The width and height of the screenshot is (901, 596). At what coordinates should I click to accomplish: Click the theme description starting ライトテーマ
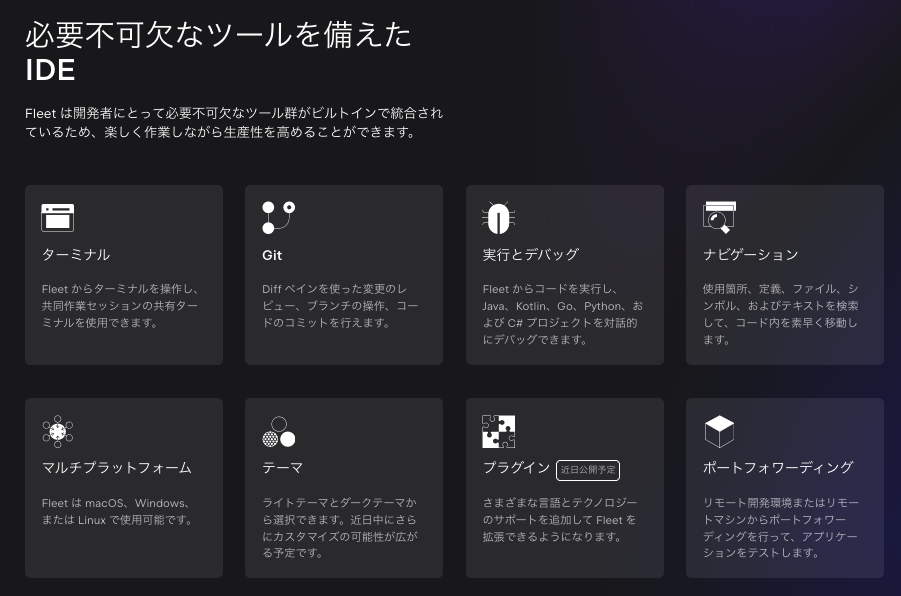340,528
